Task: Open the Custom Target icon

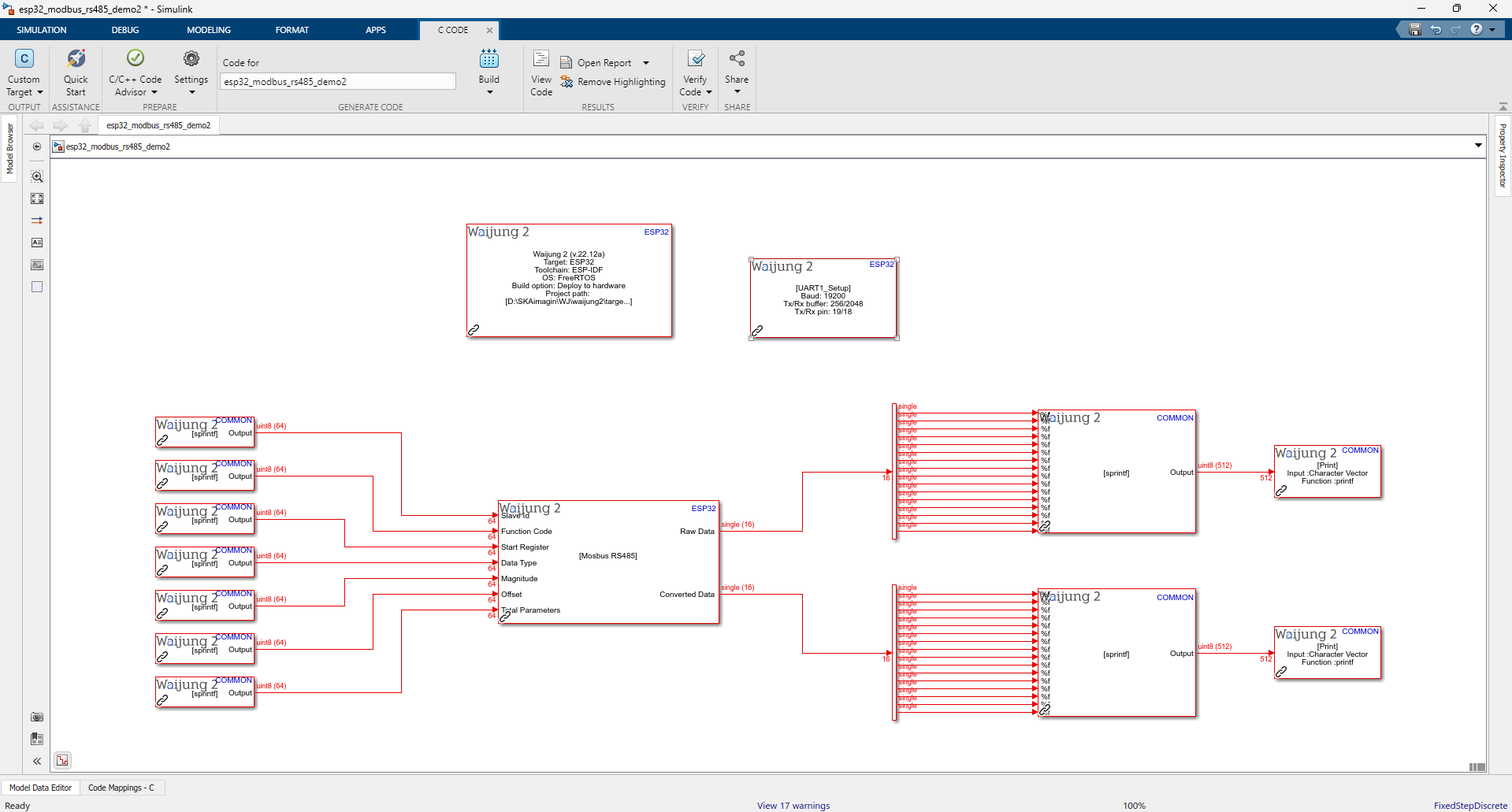Action: (x=24, y=59)
